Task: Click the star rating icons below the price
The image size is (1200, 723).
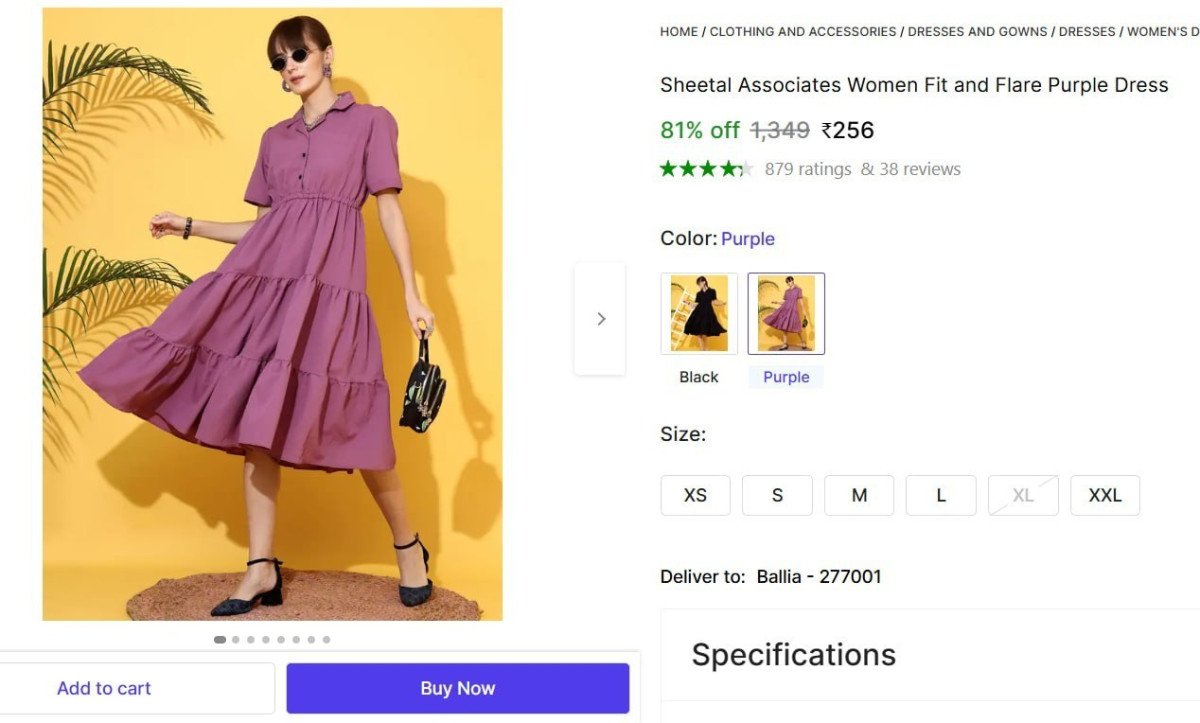Action: [x=705, y=168]
